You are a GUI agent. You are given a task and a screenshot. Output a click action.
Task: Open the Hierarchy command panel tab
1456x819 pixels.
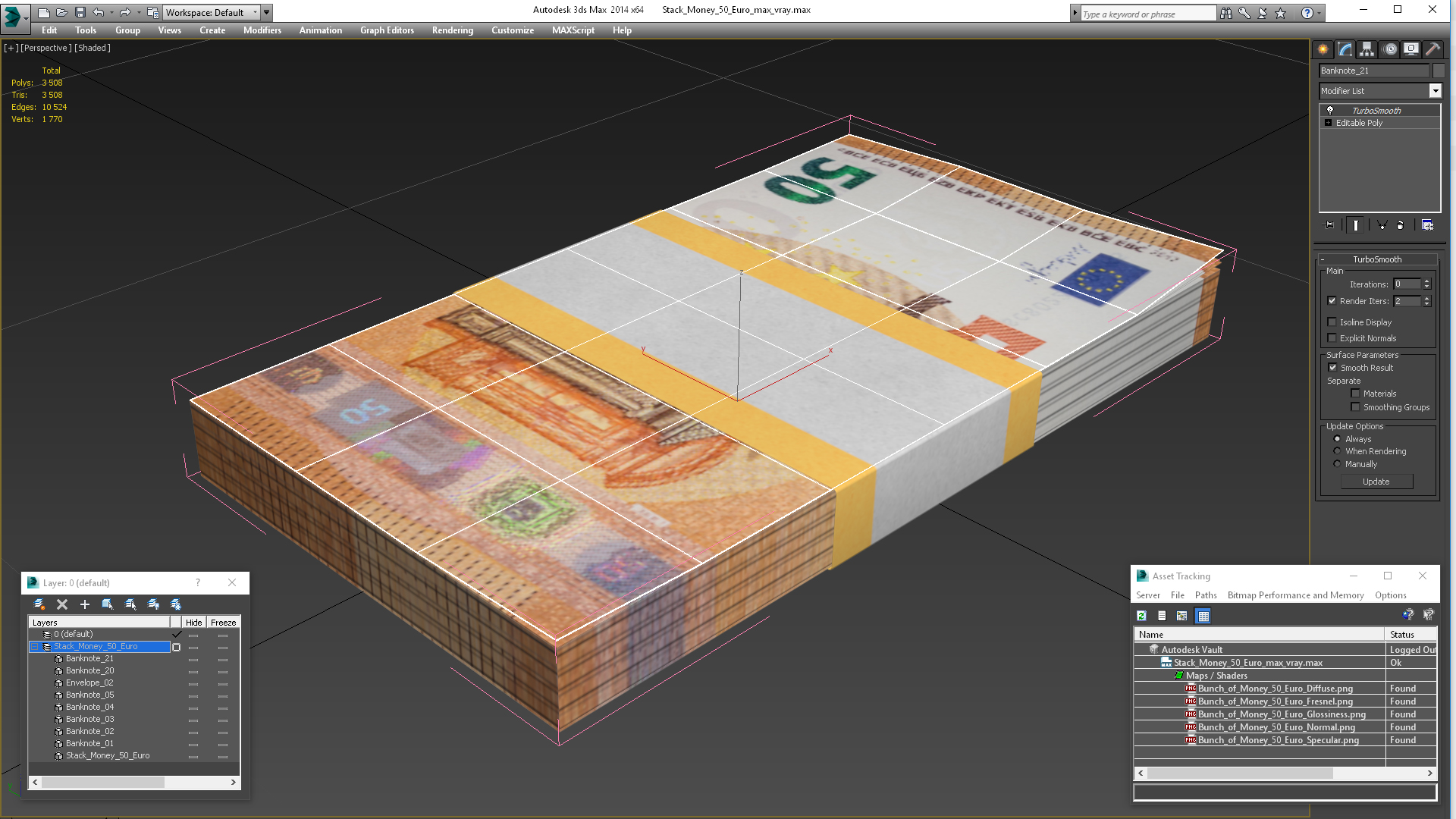coord(1367,49)
